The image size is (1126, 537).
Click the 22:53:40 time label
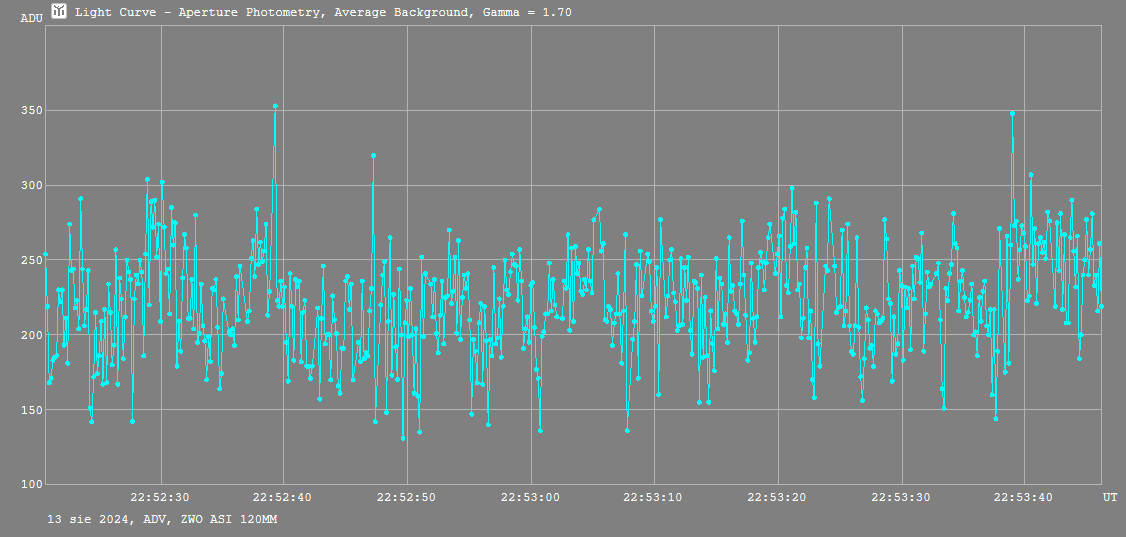tap(1025, 497)
